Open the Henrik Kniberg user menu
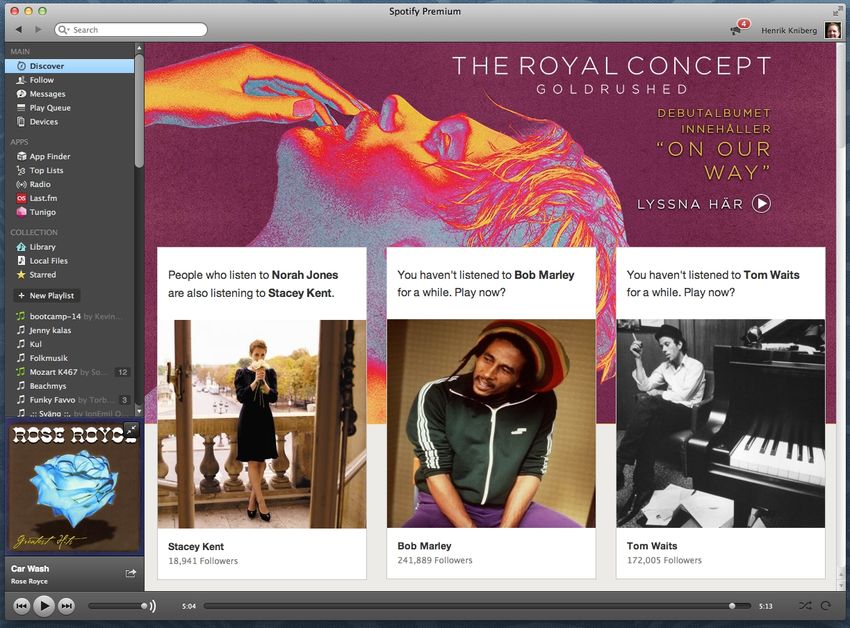This screenshot has height=628, width=850. pyautogui.click(x=789, y=31)
